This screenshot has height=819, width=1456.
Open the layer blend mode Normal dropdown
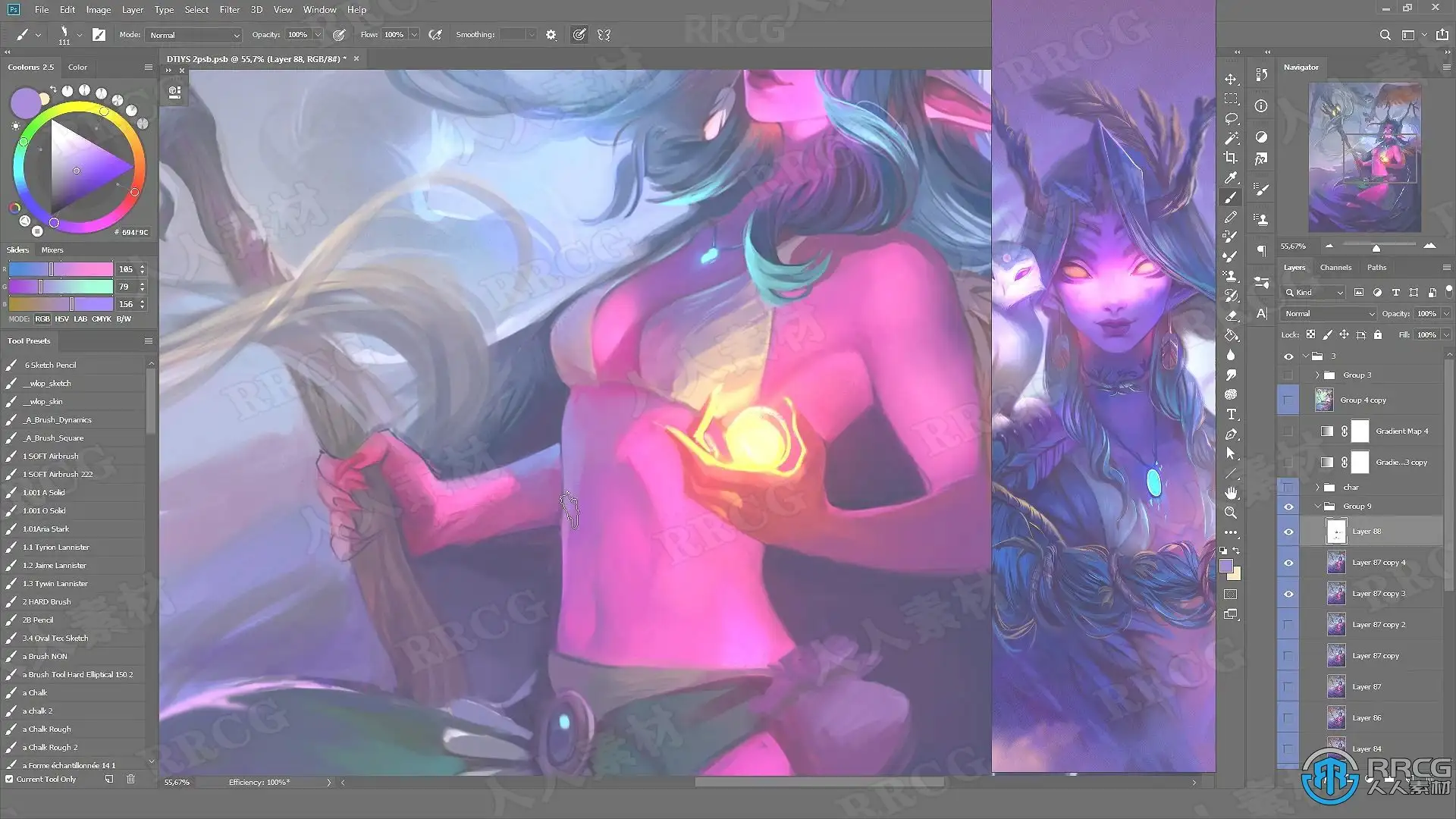[1328, 313]
